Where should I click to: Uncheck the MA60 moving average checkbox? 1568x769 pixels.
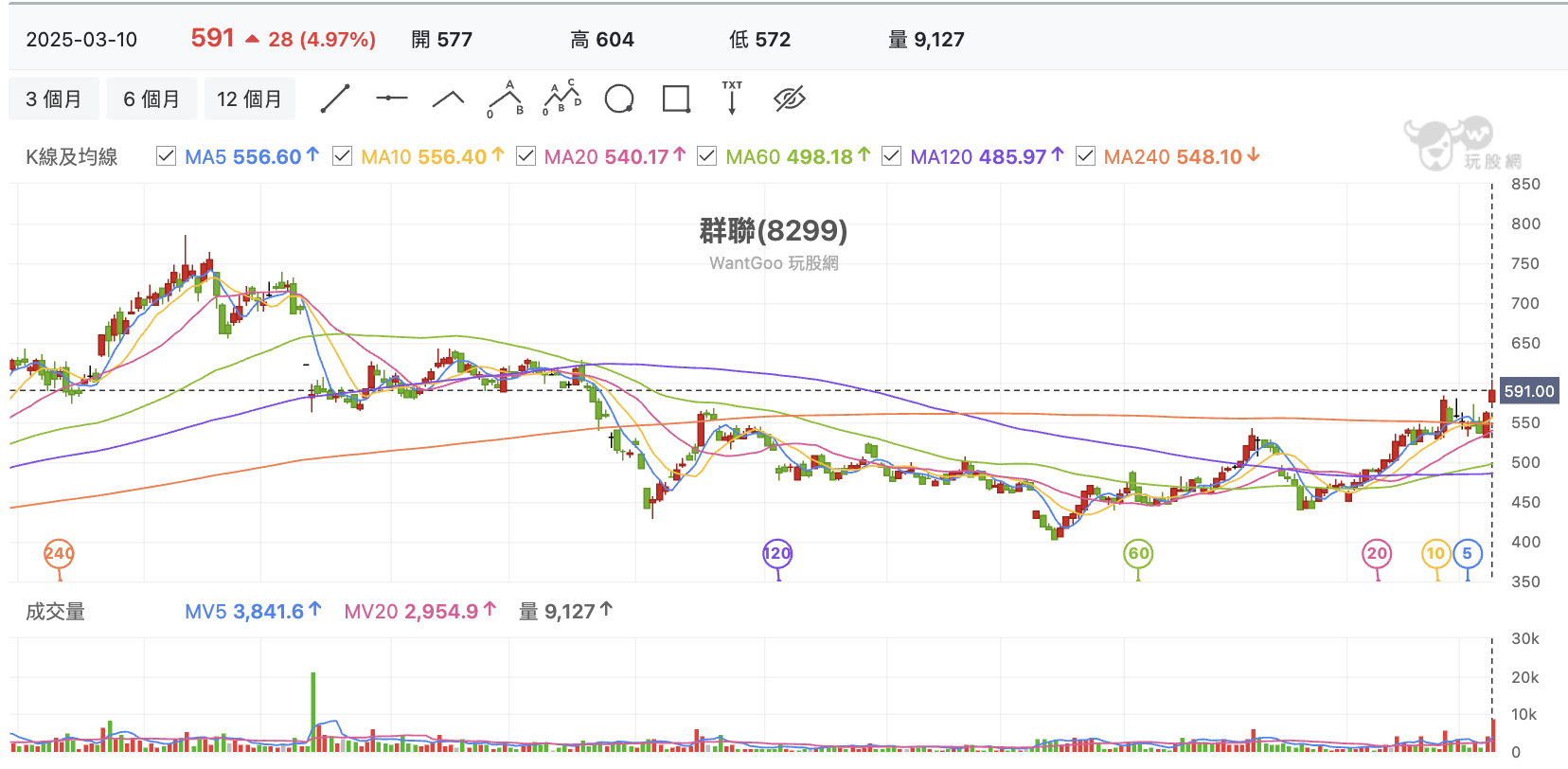point(706,156)
